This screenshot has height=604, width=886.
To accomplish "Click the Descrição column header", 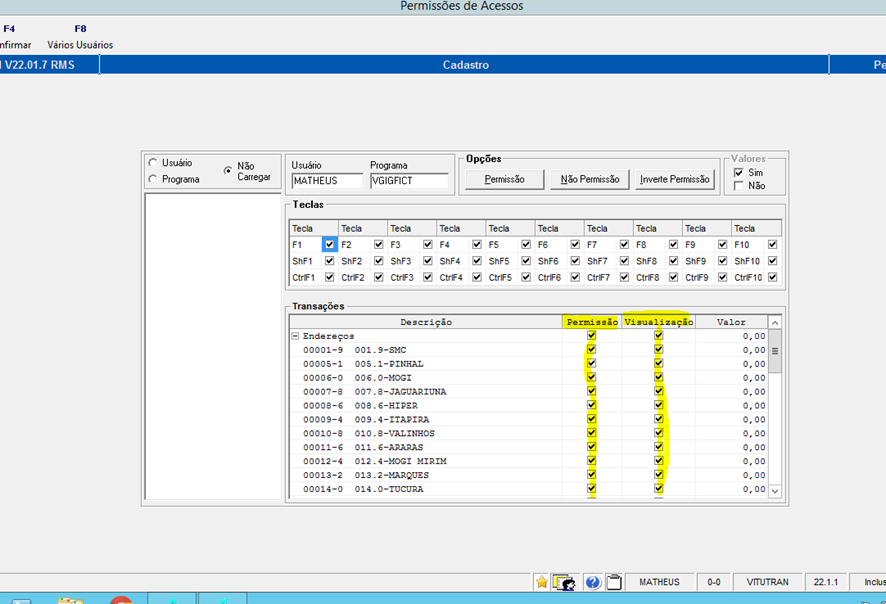I will [426, 322].
